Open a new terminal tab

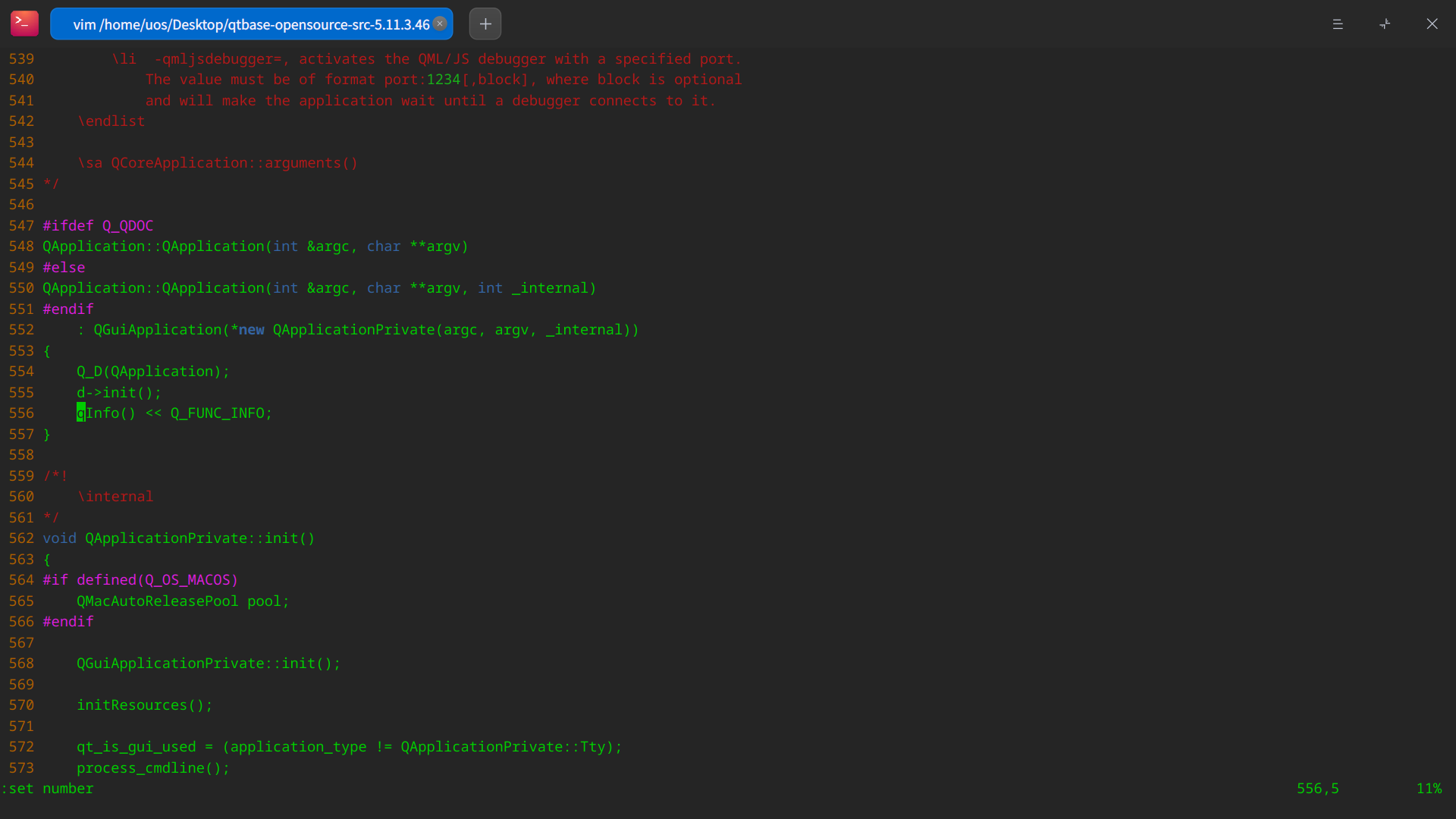coord(485,24)
